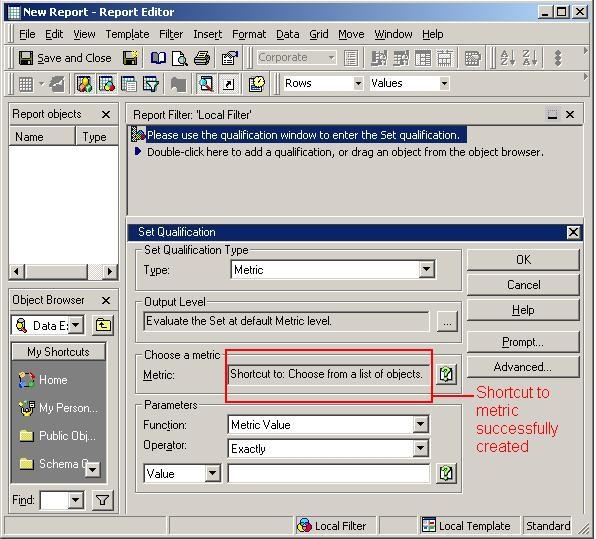
Task: Click the vertical drill arrows icon
Action: 558,58
